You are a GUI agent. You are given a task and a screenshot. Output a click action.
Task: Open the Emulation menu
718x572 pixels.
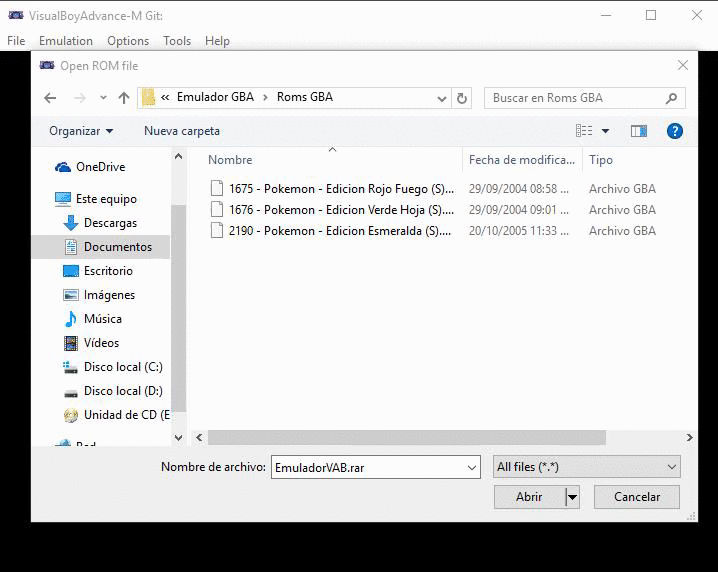tap(65, 41)
